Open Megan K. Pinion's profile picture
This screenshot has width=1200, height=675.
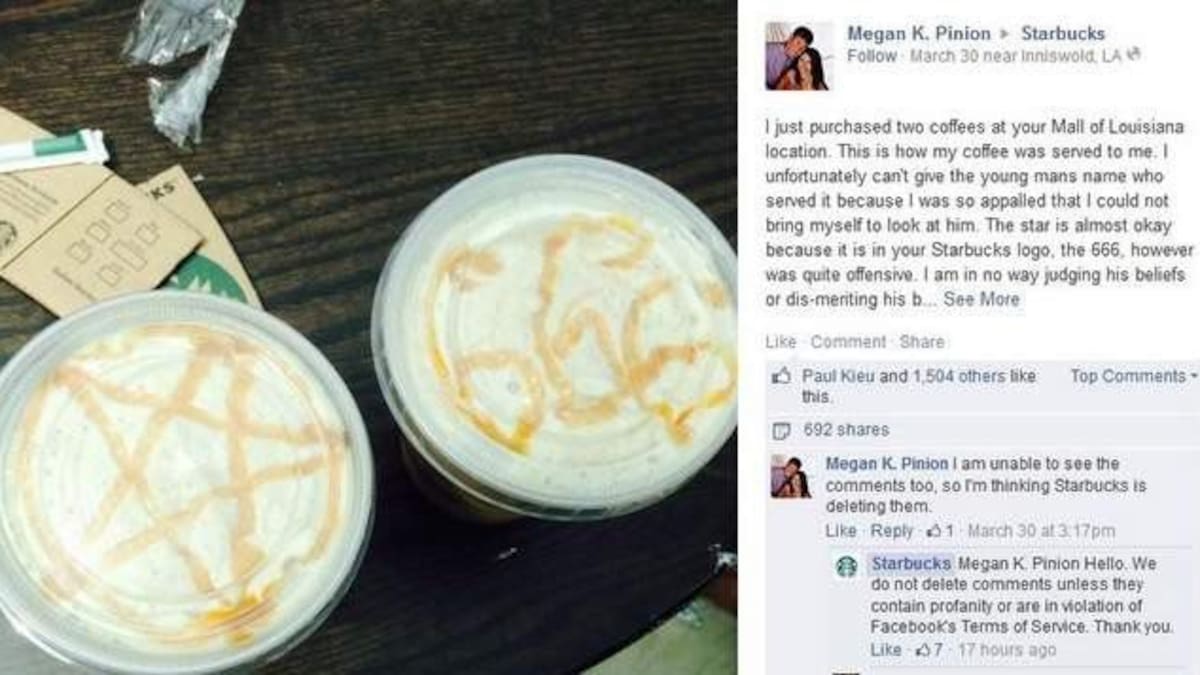[799, 56]
